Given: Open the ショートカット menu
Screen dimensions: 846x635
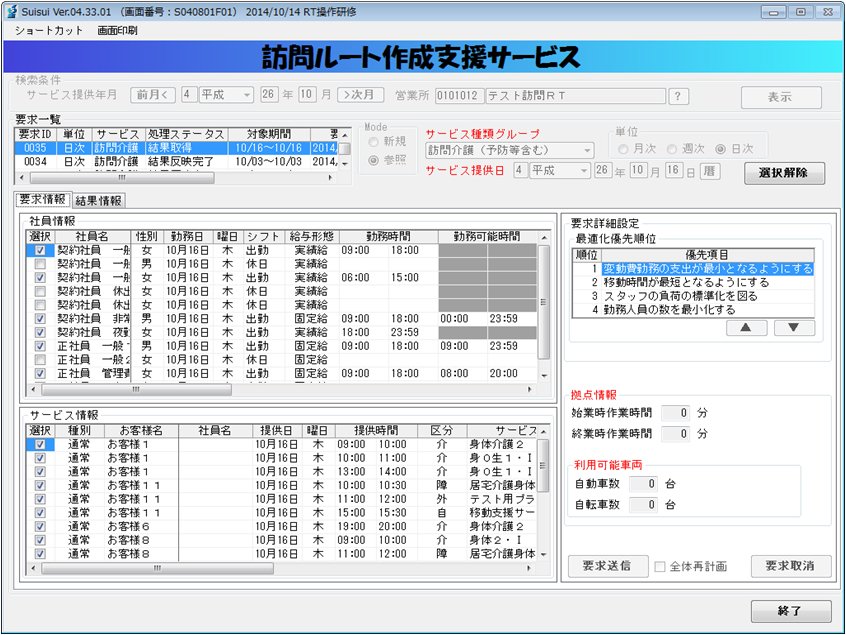Looking at the screenshot, I should click(x=49, y=31).
